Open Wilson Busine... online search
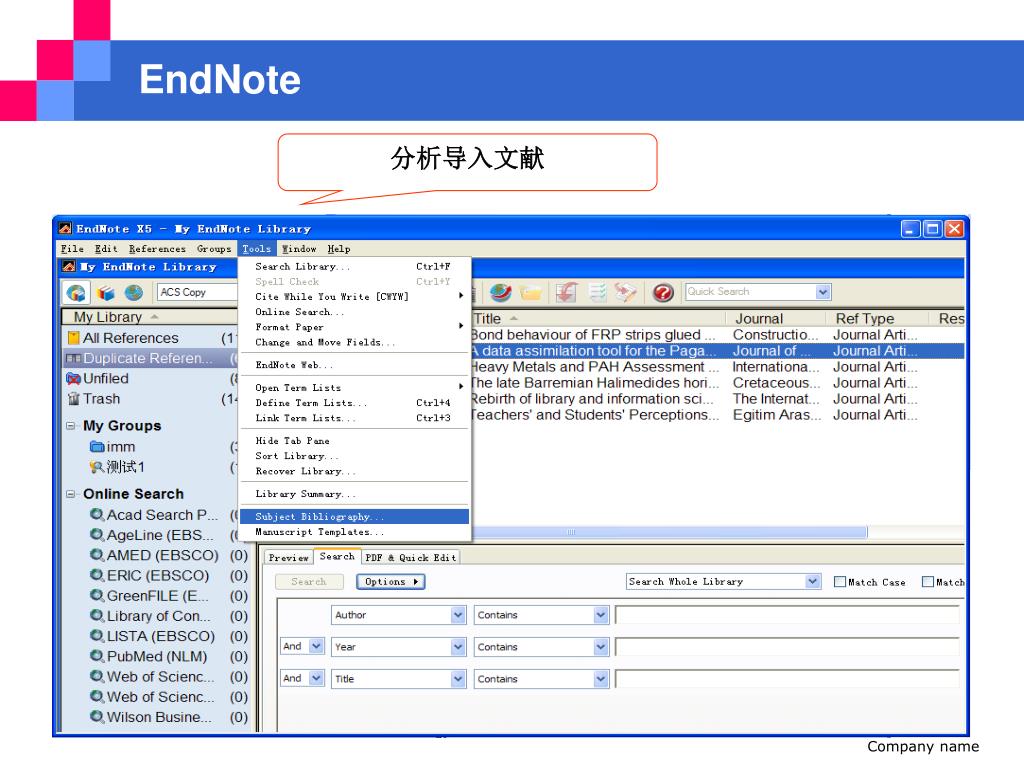This screenshot has height=768, width=1024. click(151, 718)
